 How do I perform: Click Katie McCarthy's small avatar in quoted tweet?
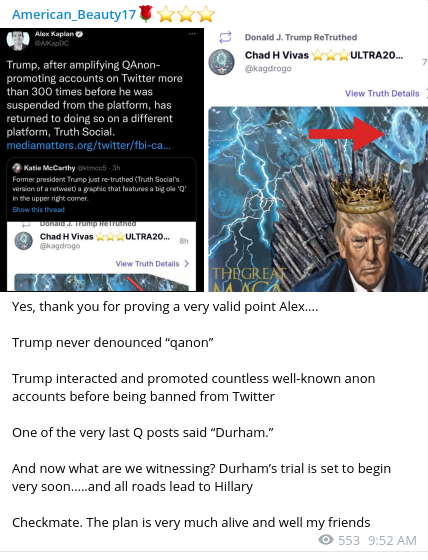pos(17,168)
